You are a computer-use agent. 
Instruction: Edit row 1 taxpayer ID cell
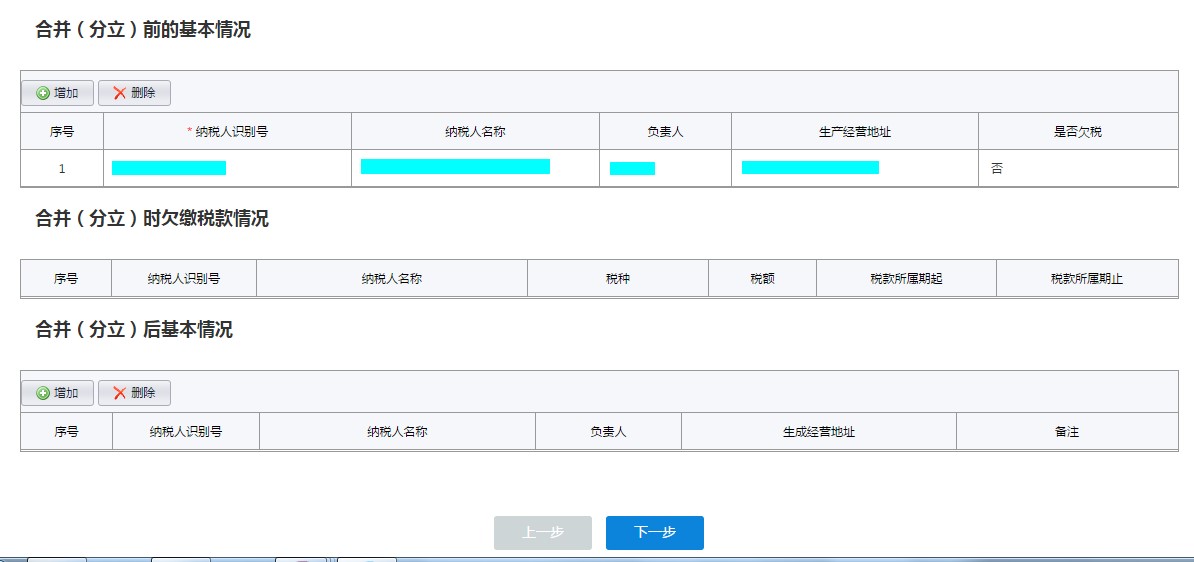tap(169, 168)
